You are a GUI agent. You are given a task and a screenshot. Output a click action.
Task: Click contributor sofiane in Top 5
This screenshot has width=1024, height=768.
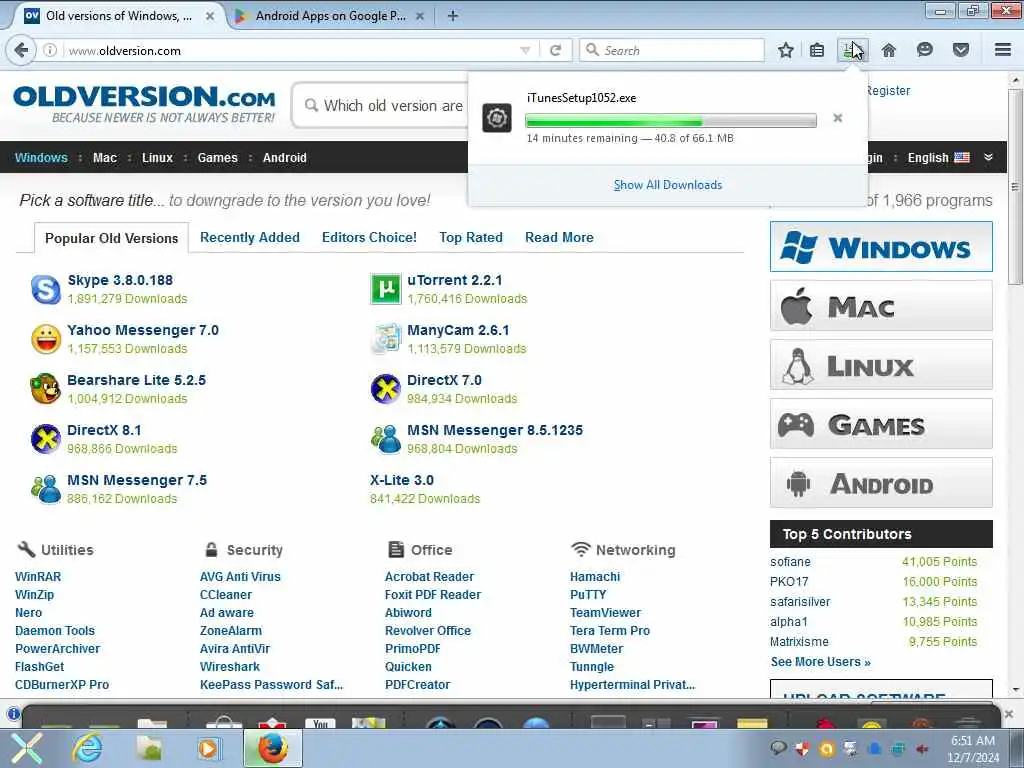tap(790, 562)
